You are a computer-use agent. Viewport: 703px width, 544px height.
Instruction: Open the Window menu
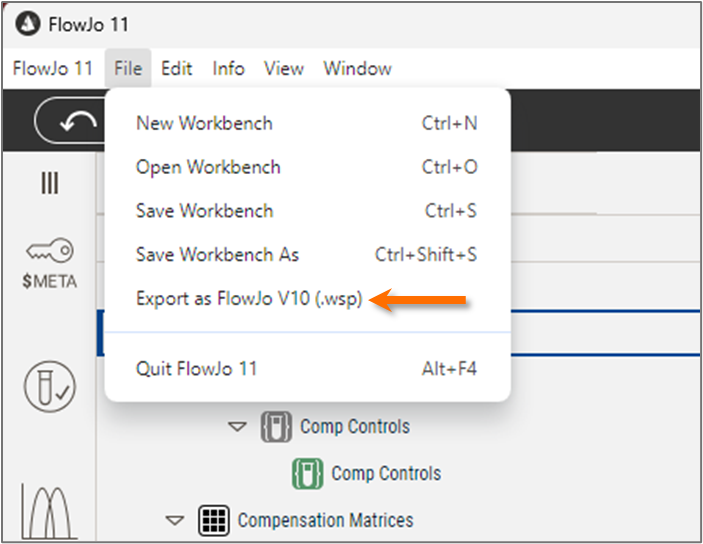357,69
